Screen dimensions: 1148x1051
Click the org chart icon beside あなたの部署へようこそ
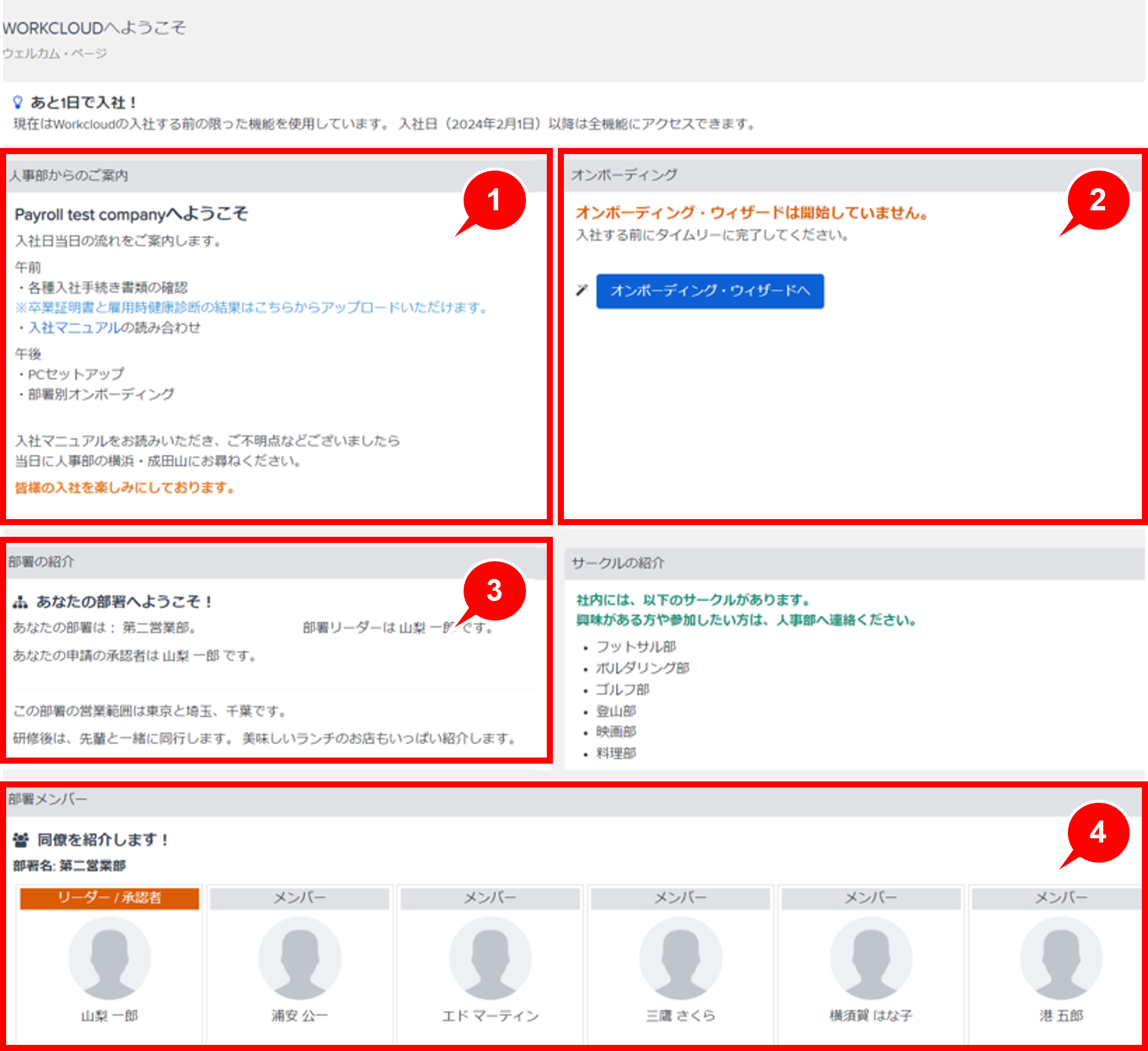20,603
